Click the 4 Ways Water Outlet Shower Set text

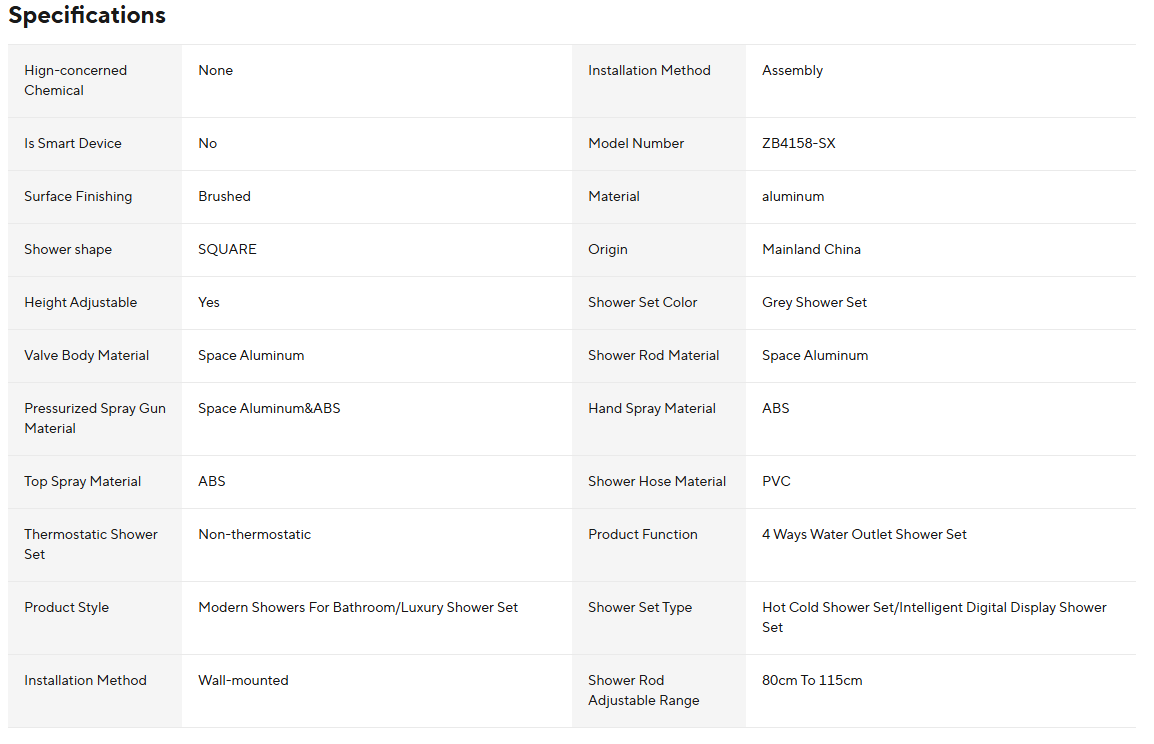pyautogui.click(x=864, y=534)
